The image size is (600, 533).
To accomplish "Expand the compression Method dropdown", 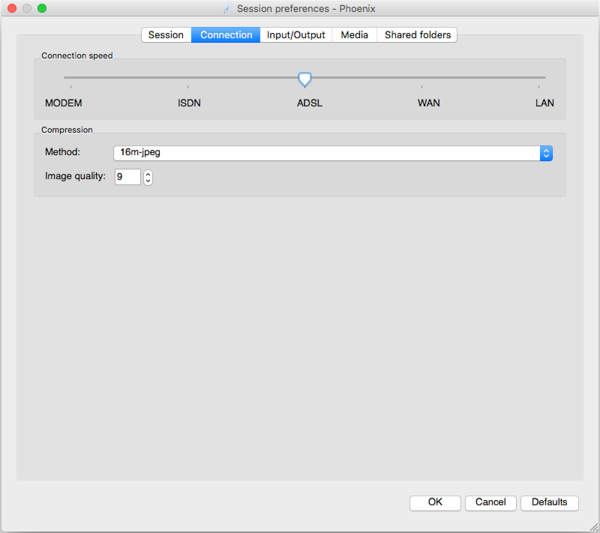I will 546,153.
